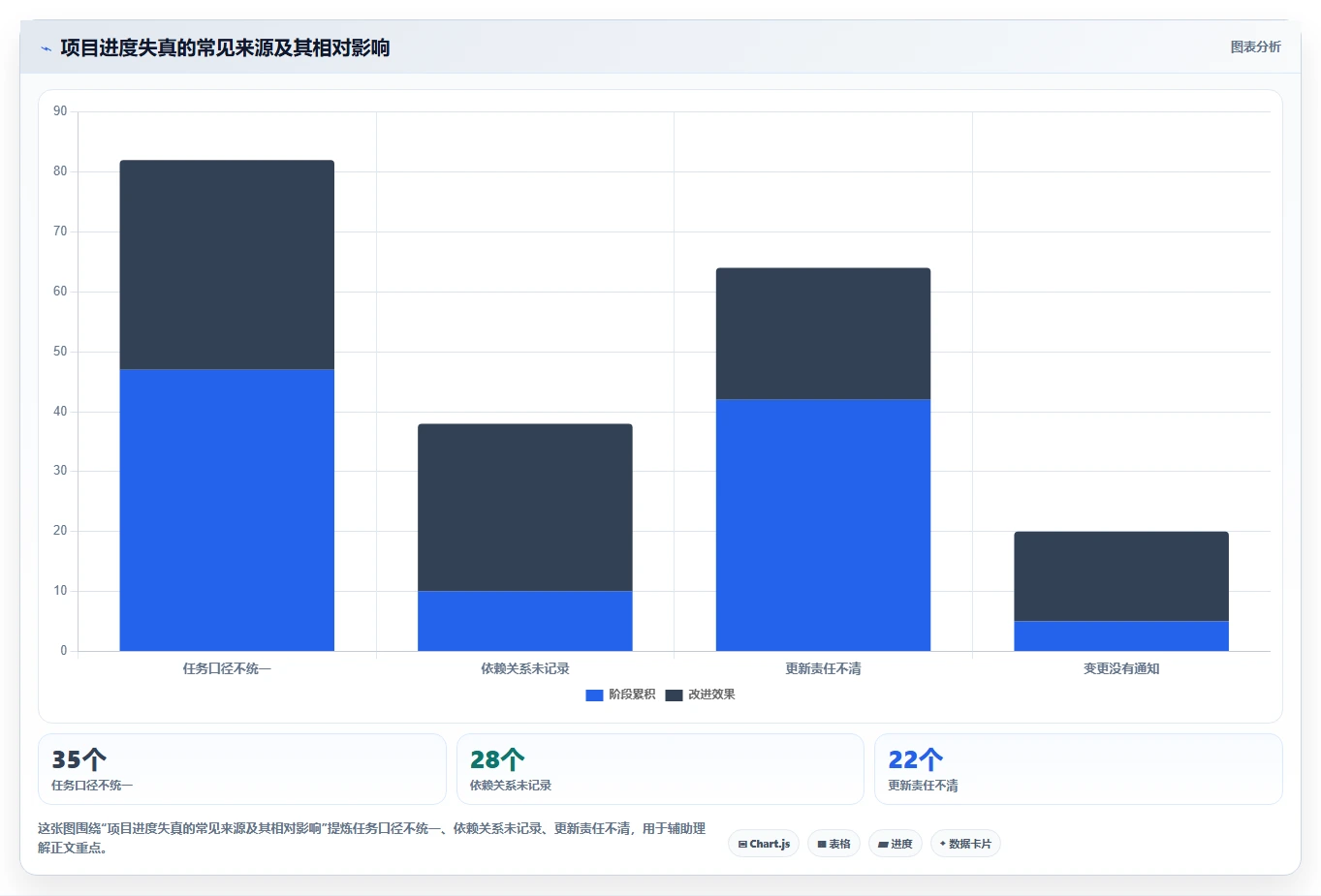The width and height of the screenshot is (1321, 896).
Task: Click the lightning icon beside the chart title
Action: pos(46,48)
